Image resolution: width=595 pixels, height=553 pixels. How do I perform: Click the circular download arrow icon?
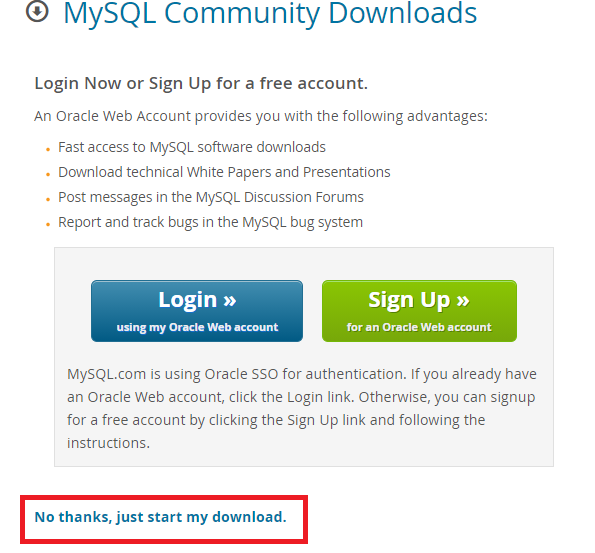[x=37, y=11]
